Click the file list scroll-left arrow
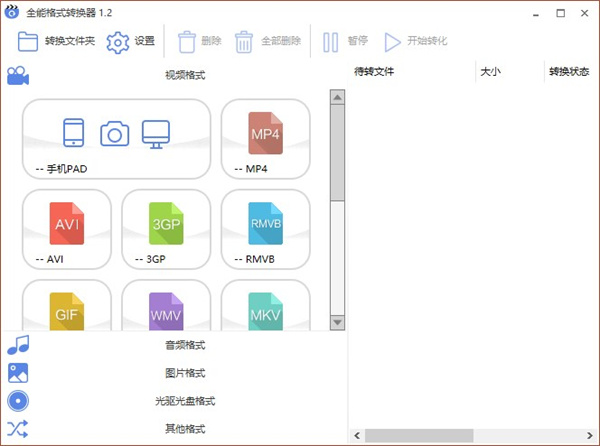The height and width of the screenshot is (446, 600). [x=357, y=435]
